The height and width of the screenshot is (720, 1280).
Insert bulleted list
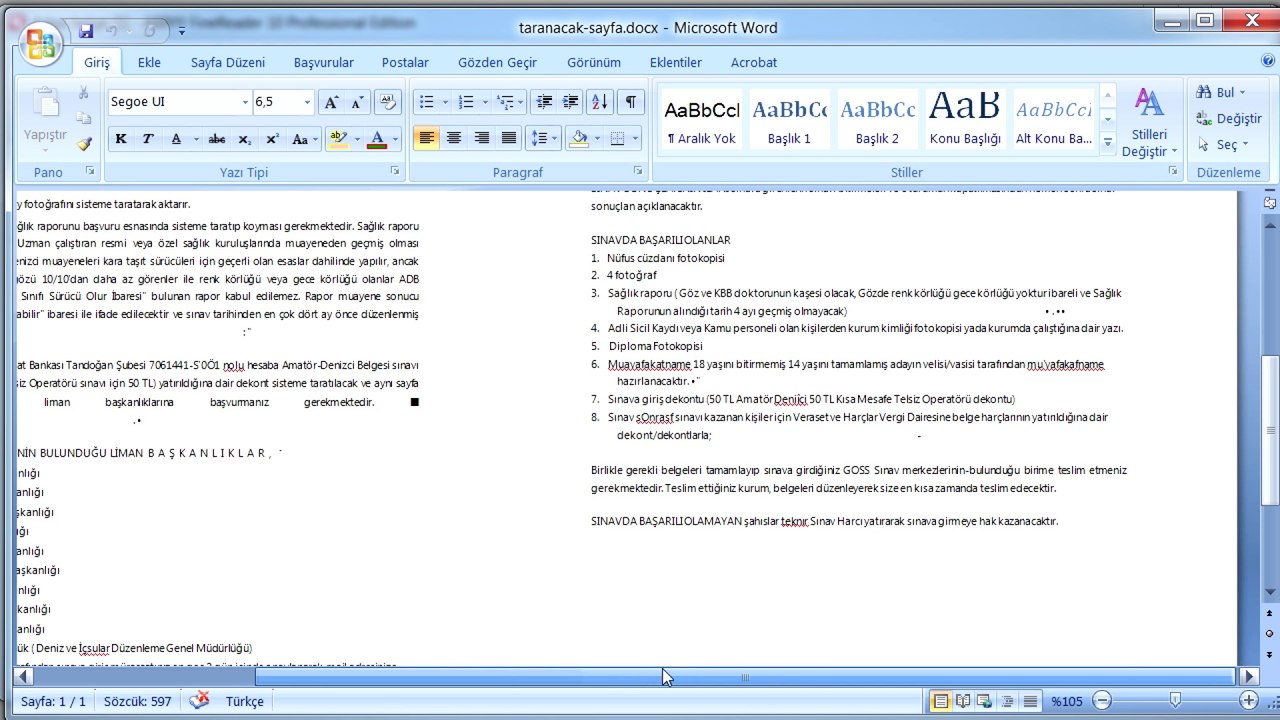tap(426, 102)
